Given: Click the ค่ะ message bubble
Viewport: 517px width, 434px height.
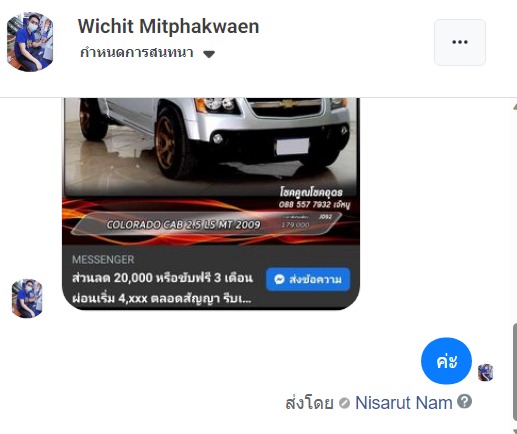Looking at the screenshot, I should [x=446, y=361].
